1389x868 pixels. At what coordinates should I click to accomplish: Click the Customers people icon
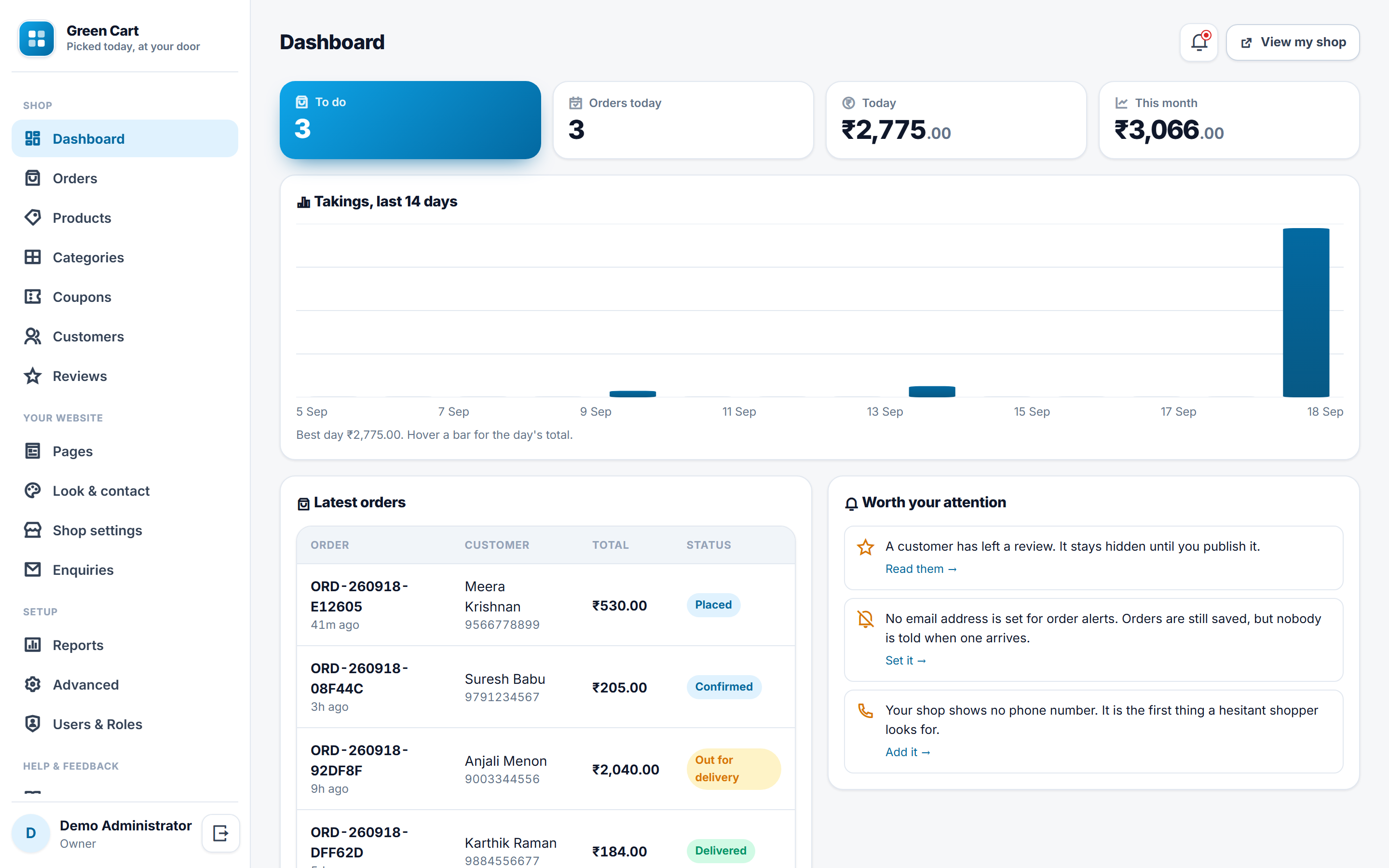[33, 337]
